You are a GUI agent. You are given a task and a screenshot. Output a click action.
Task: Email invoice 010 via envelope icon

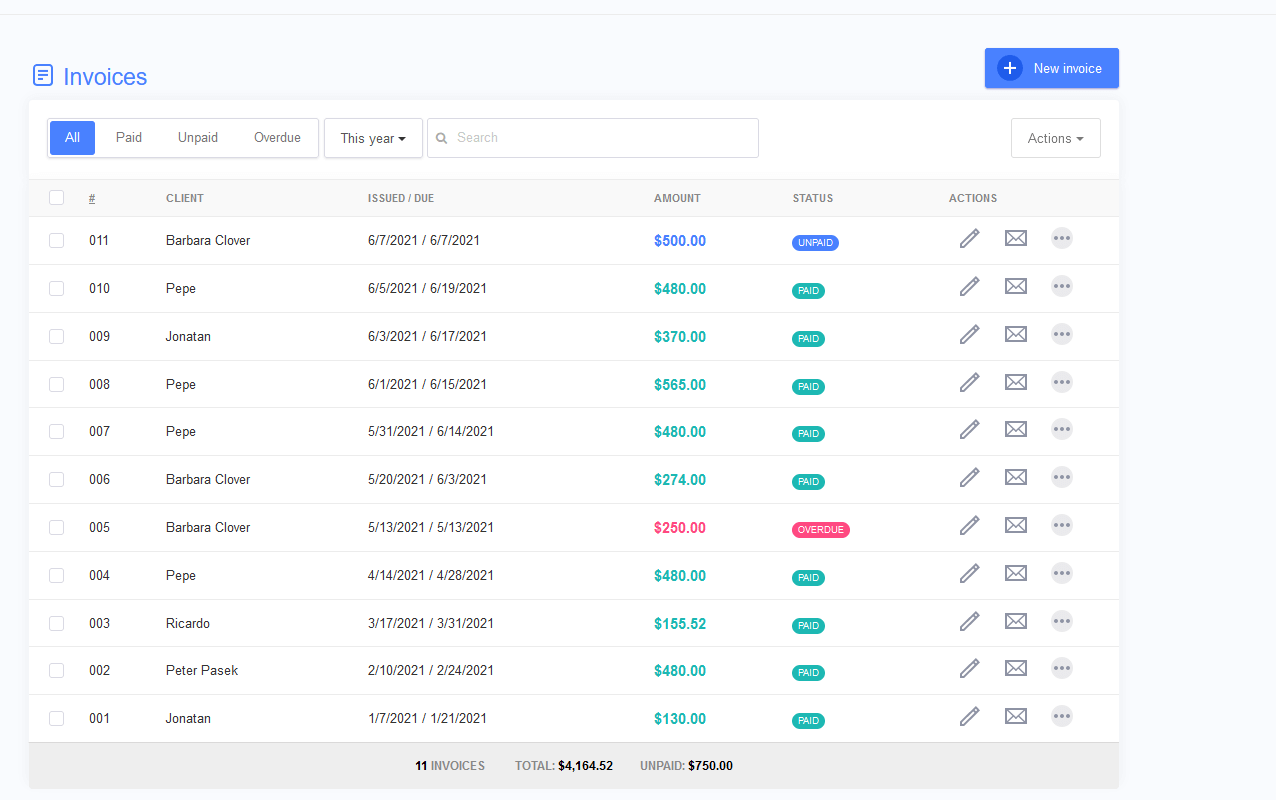[1016, 286]
